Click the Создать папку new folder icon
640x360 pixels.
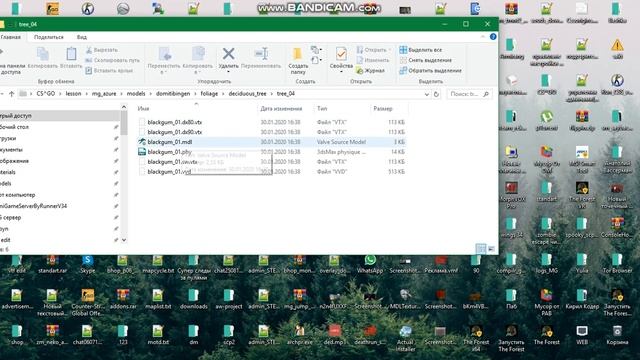pos(298,54)
